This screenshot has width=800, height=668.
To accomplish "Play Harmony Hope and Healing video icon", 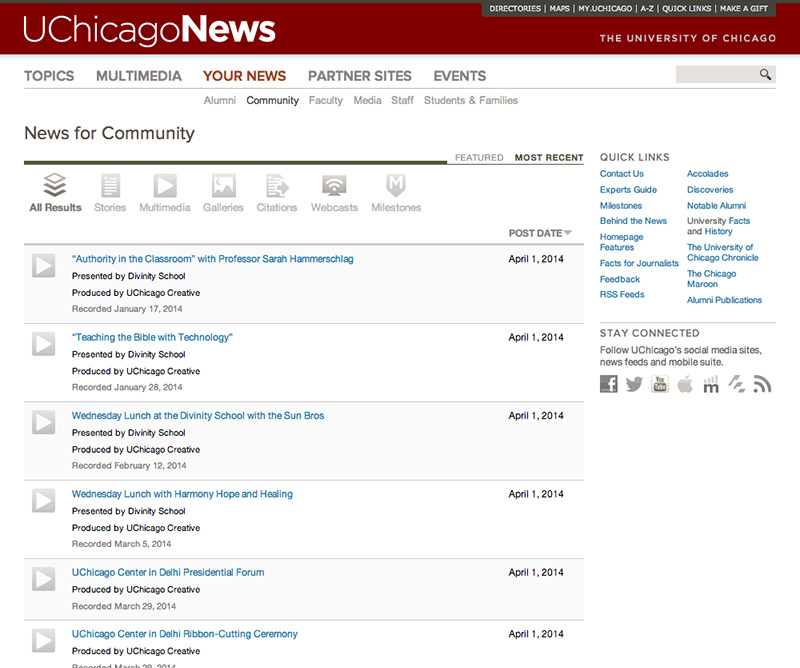I will 43,501.
